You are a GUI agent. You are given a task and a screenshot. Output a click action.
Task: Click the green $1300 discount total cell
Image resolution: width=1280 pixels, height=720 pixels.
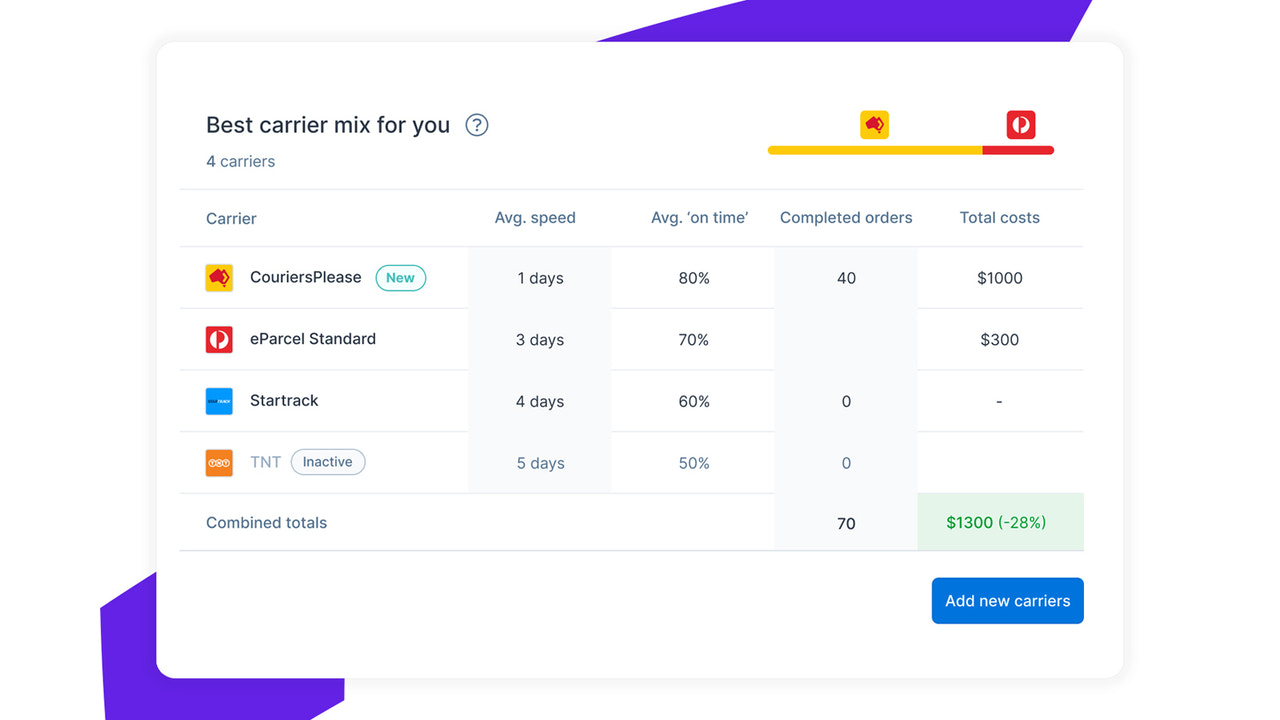click(999, 522)
